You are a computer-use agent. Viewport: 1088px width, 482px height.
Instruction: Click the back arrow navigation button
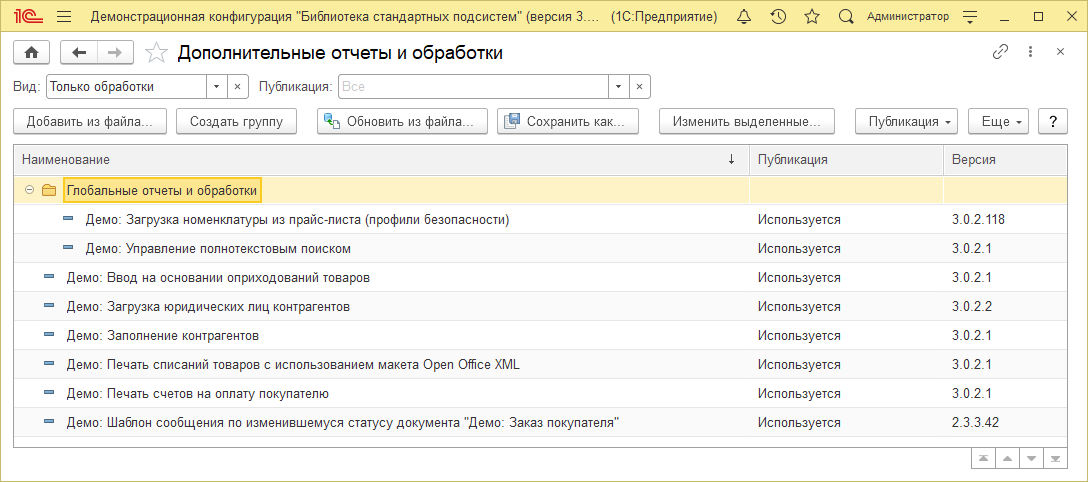point(79,53)
